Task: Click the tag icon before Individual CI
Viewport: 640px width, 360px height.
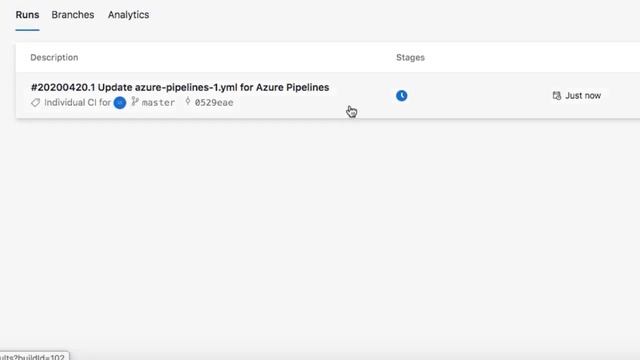Action: pyautogui.click(x=36, y=103)
